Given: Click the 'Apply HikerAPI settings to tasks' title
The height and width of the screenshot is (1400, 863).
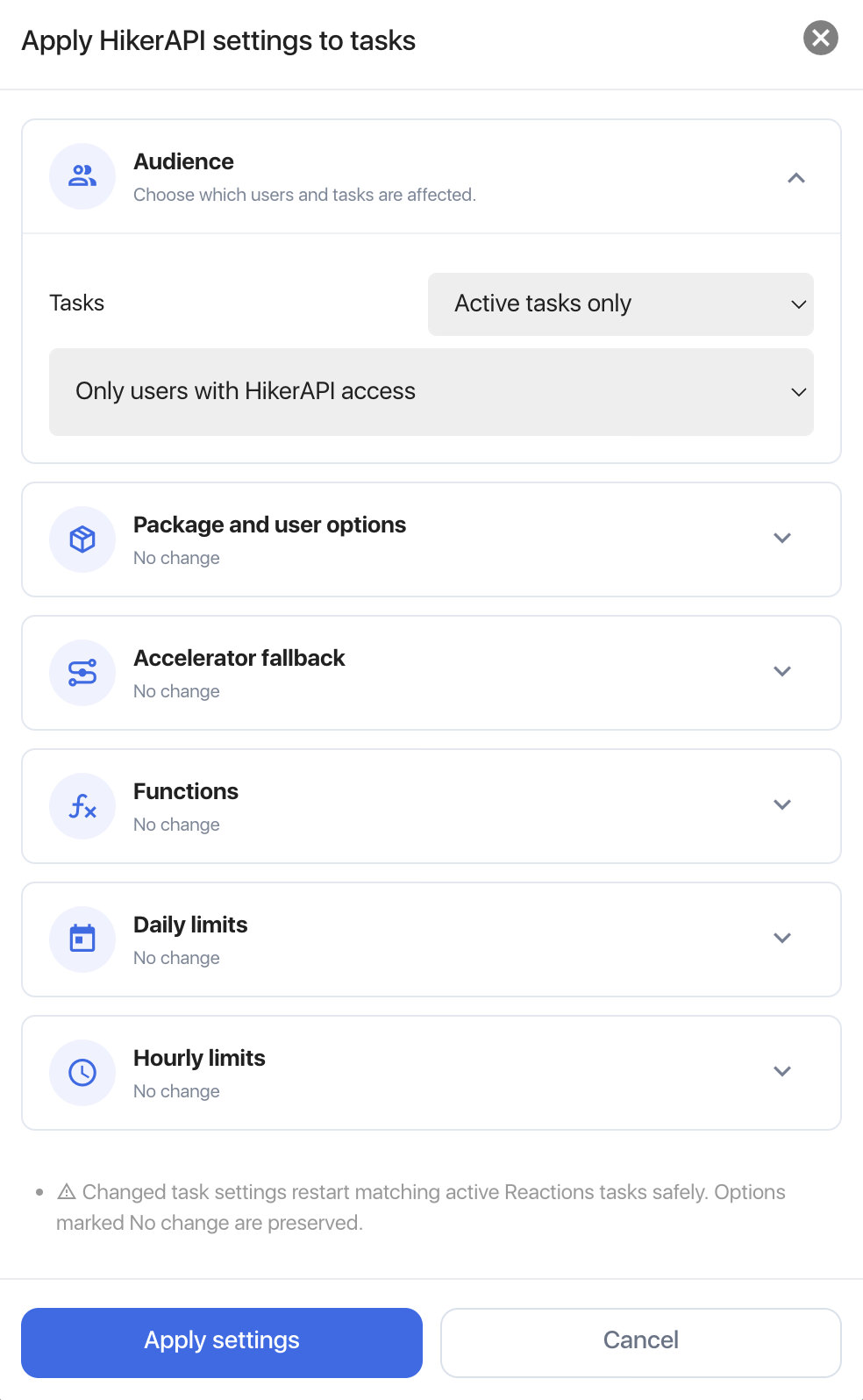Looking at the screenshot, I should click(218, 40).
